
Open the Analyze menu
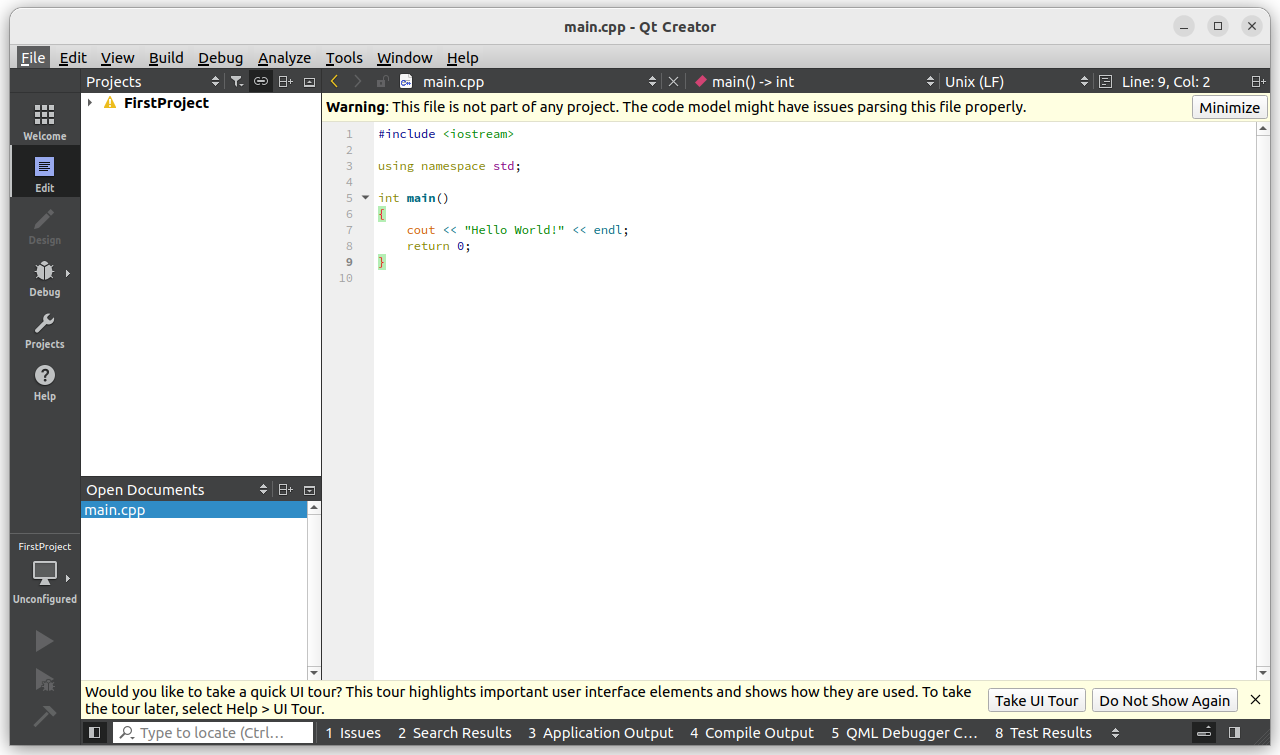284,57
